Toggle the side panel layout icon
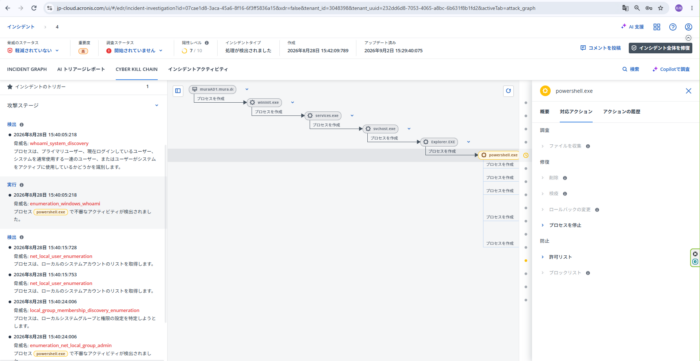Image resolution: width=700 pixels, height=361 pixels. pyautogui.click(x=178, y=91)
